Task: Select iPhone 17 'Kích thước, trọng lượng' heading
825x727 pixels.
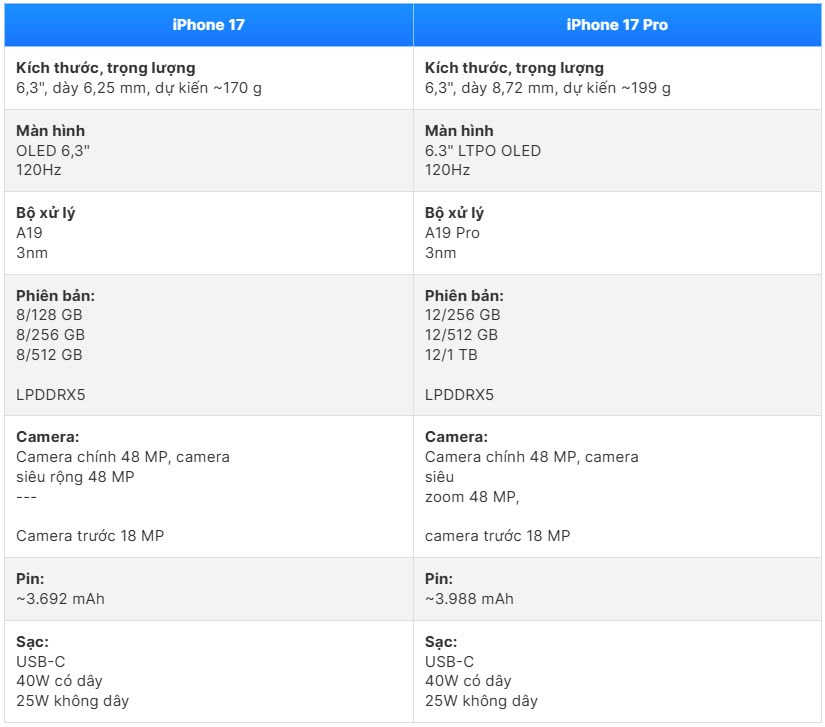Action: (x=106, y=68)
